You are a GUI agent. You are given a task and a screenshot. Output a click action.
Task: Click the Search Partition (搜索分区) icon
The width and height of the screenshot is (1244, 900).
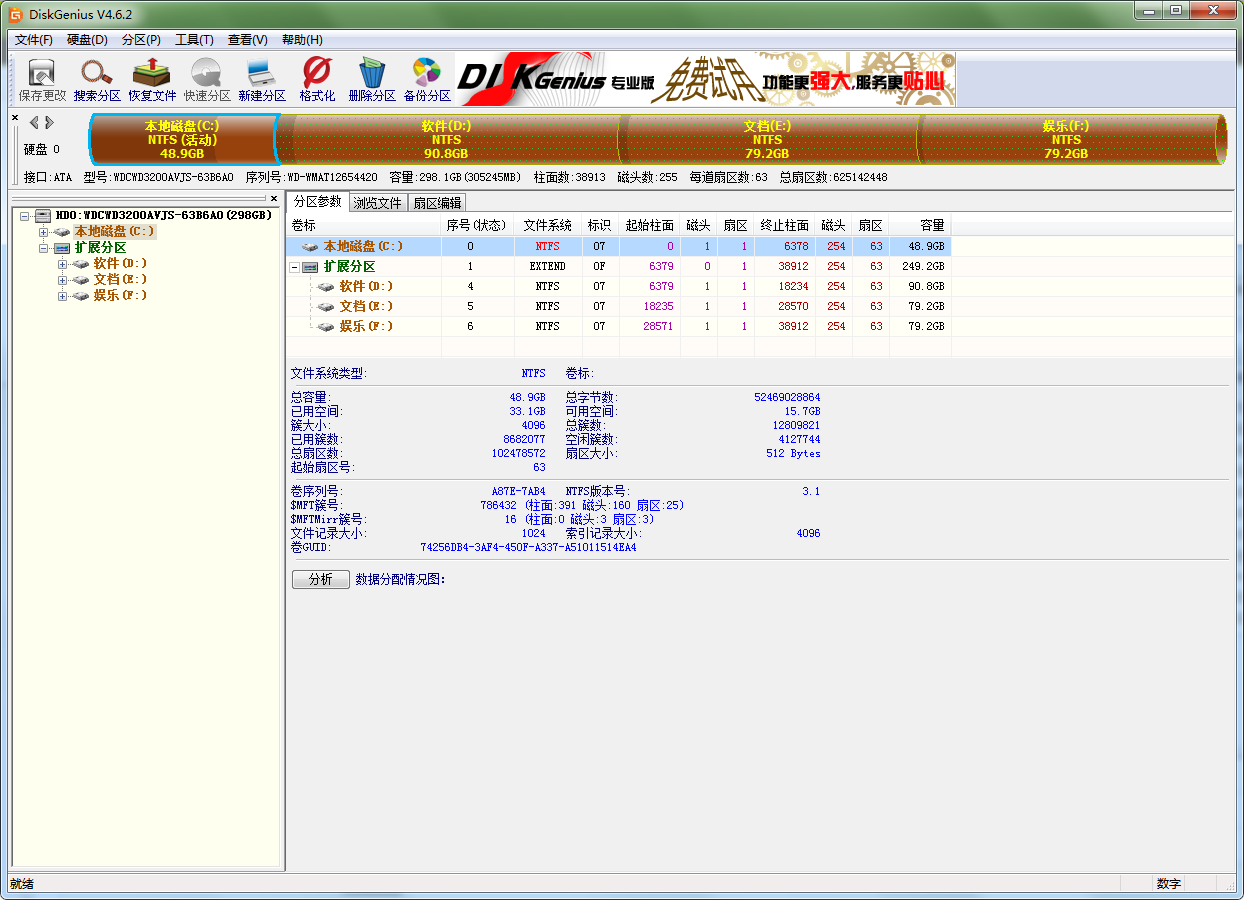(x=97, y=79)
